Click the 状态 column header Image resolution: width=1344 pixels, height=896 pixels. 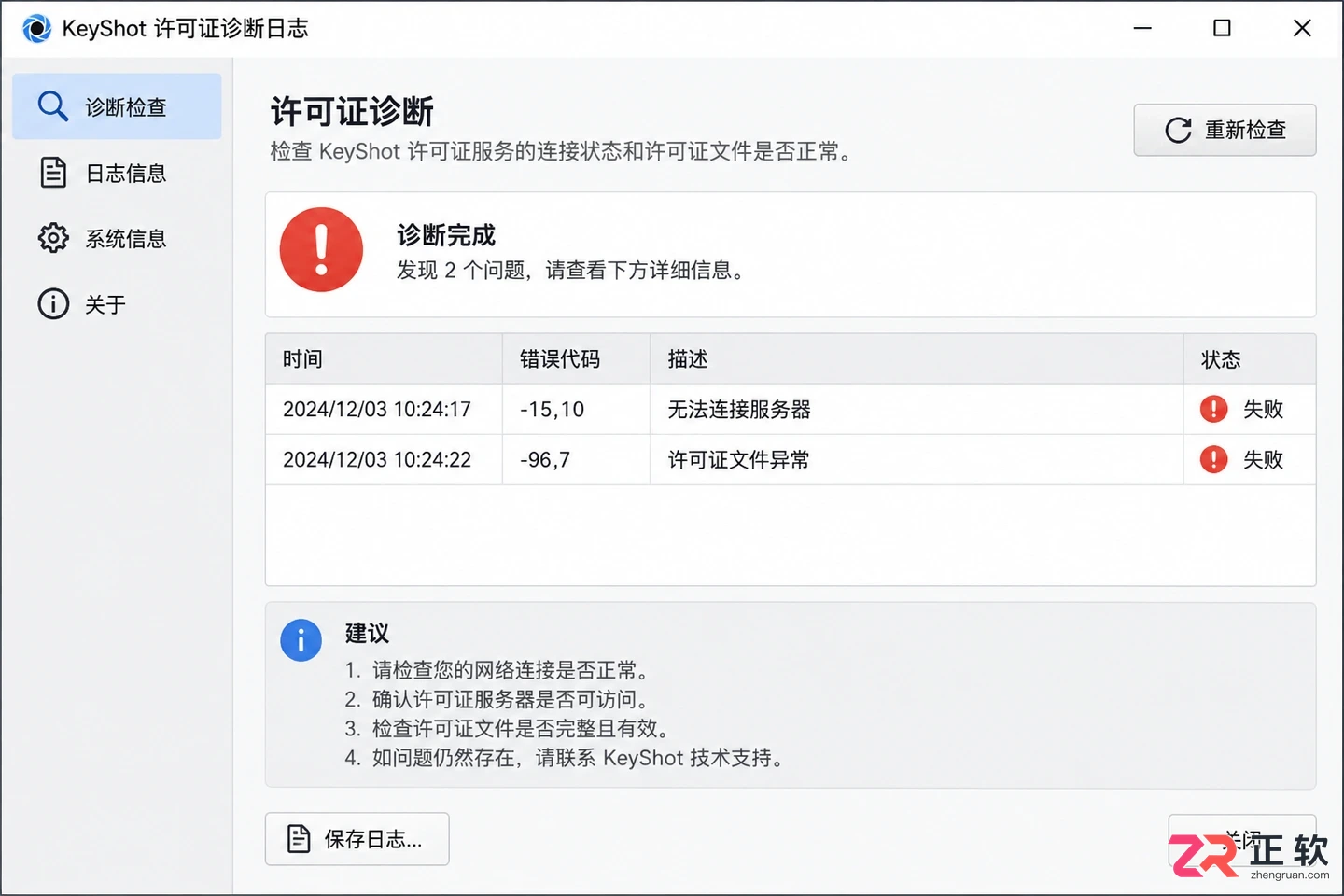click(1250, 359)
